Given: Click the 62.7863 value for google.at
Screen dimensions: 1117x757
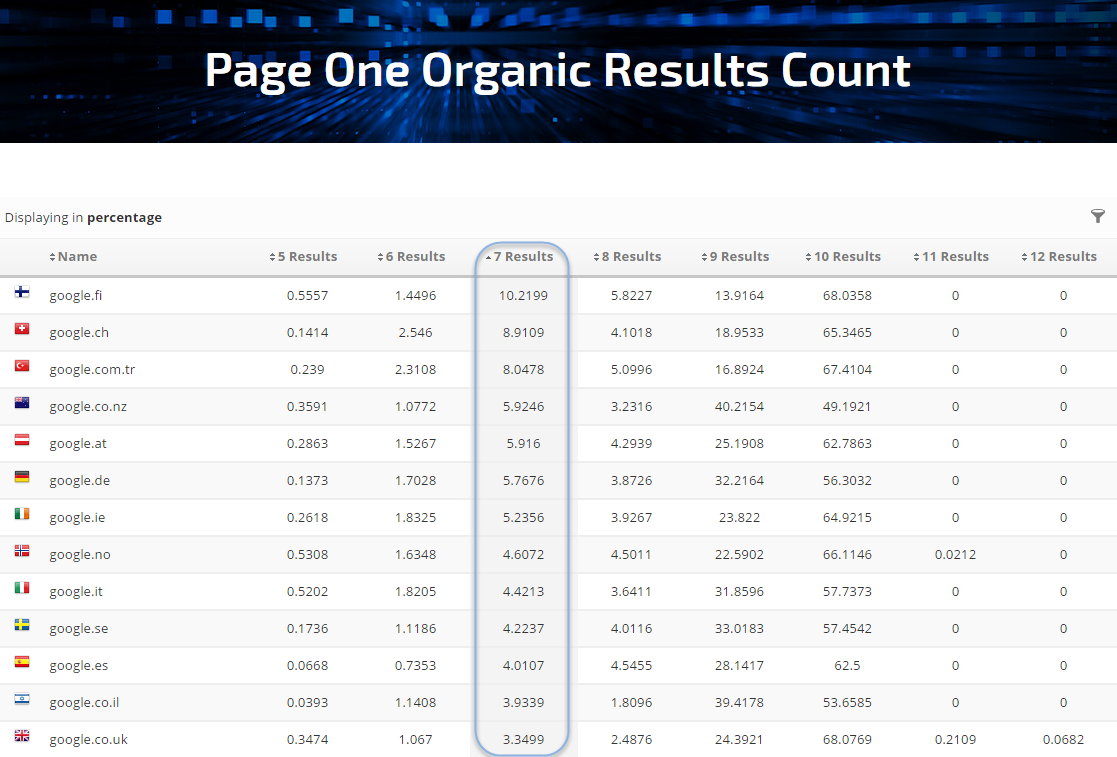Looking at the screenshot, I should [847, 444].
